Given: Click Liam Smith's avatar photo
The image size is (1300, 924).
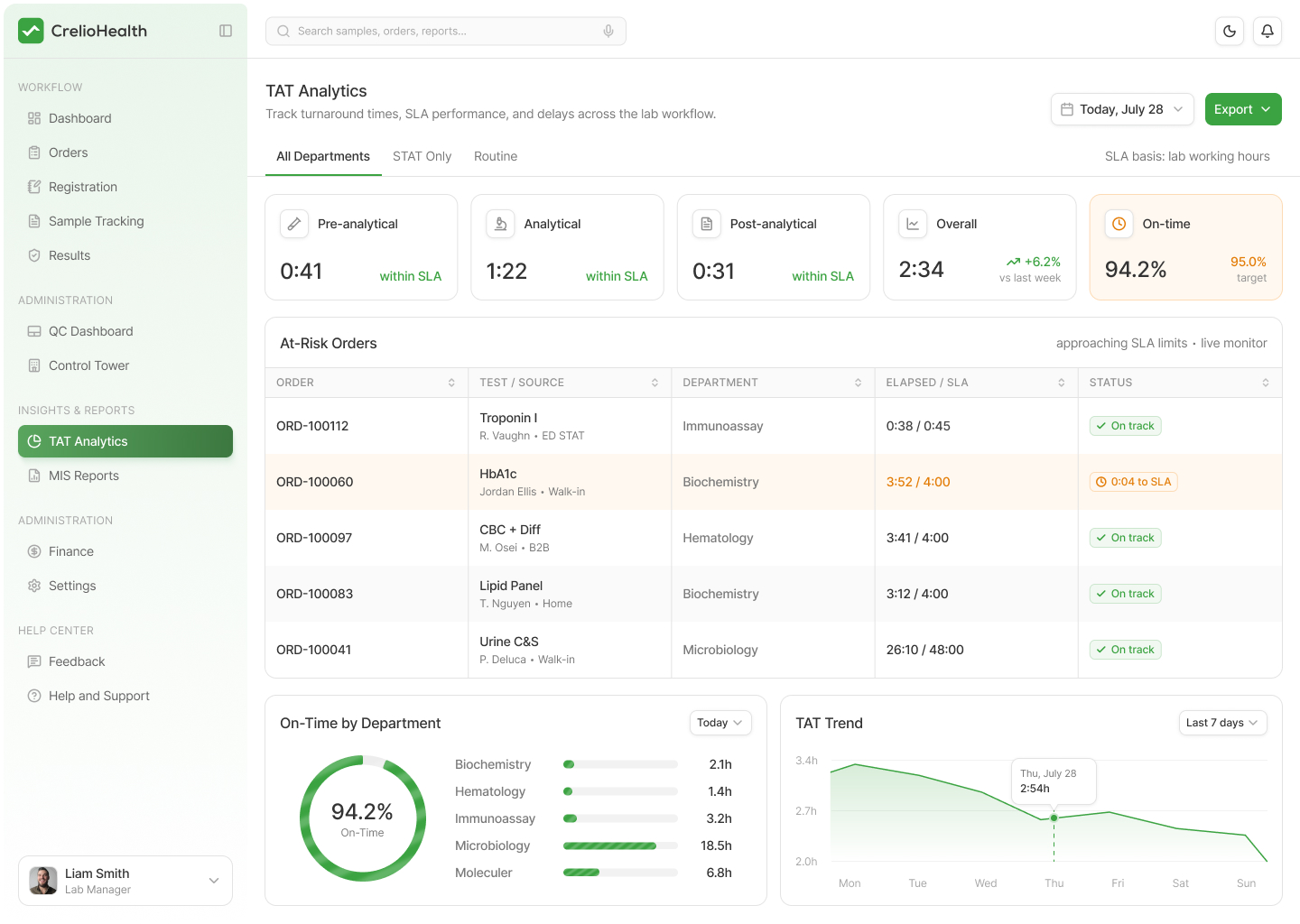Looking at the screenshot, I should [43, 881].
